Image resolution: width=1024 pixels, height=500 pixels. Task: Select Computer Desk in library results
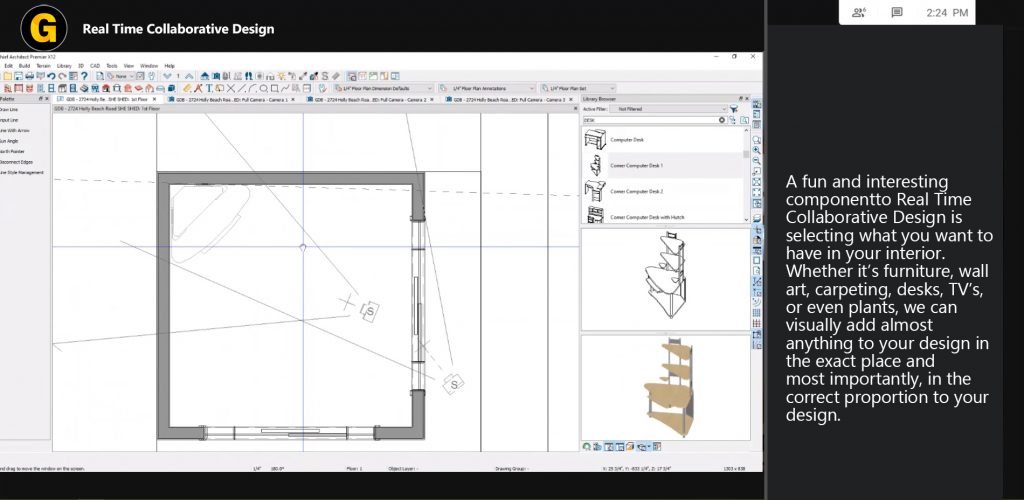pyautogui.click(x=662, y=140)
